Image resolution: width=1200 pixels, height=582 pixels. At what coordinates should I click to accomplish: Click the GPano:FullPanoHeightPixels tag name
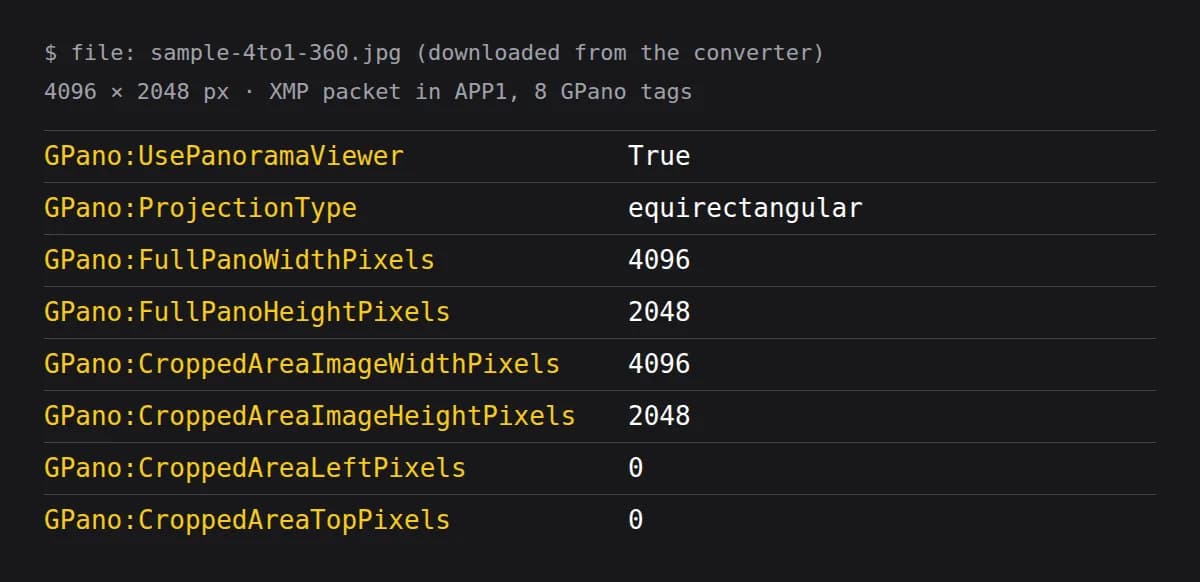[247, 312]
